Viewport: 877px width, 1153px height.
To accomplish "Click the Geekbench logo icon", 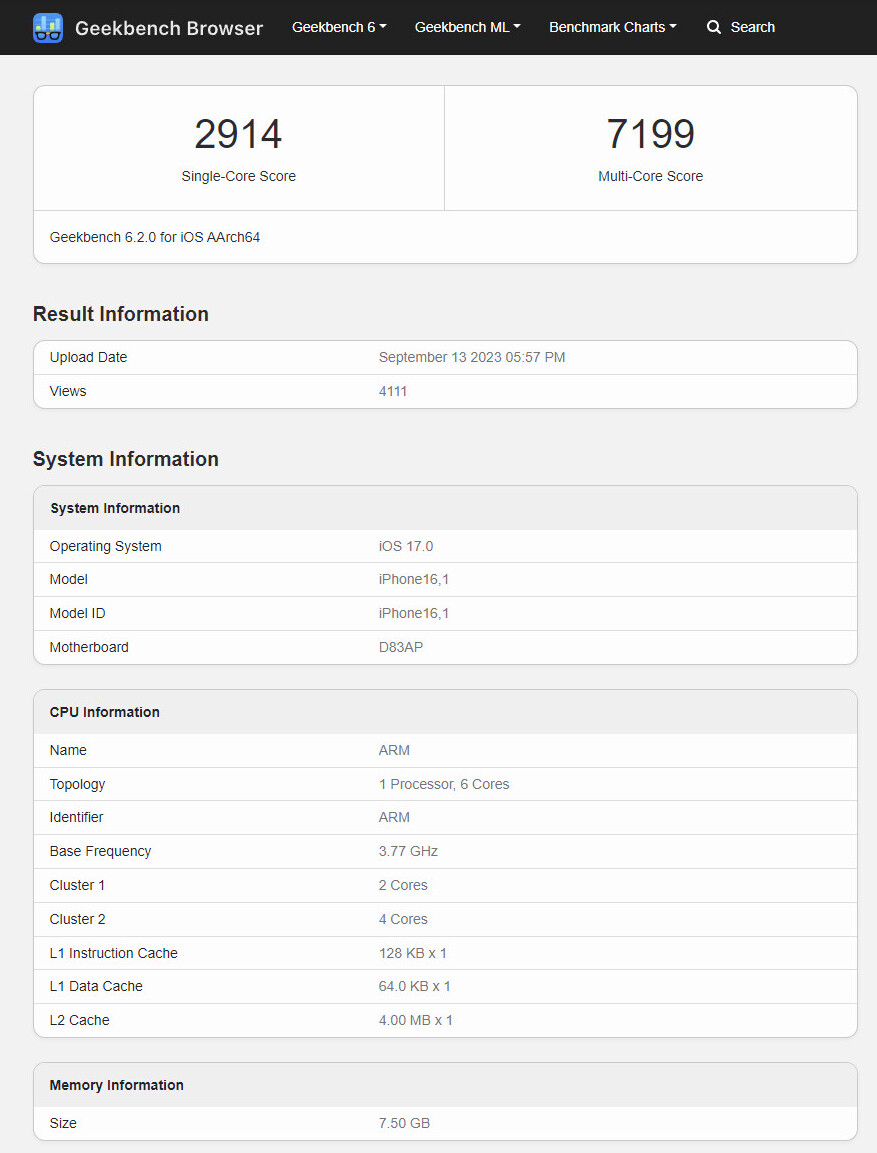I will point(48,27).
